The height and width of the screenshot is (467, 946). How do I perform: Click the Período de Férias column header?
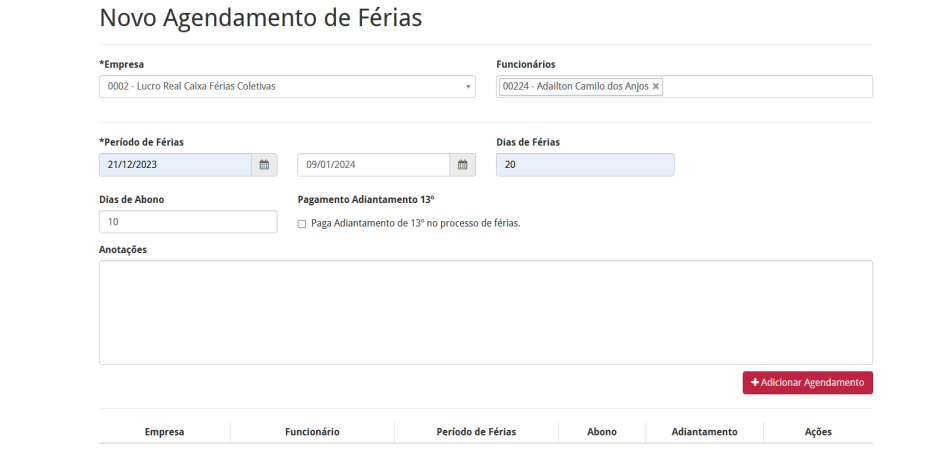pyautogui.click(x=476, y=432)
